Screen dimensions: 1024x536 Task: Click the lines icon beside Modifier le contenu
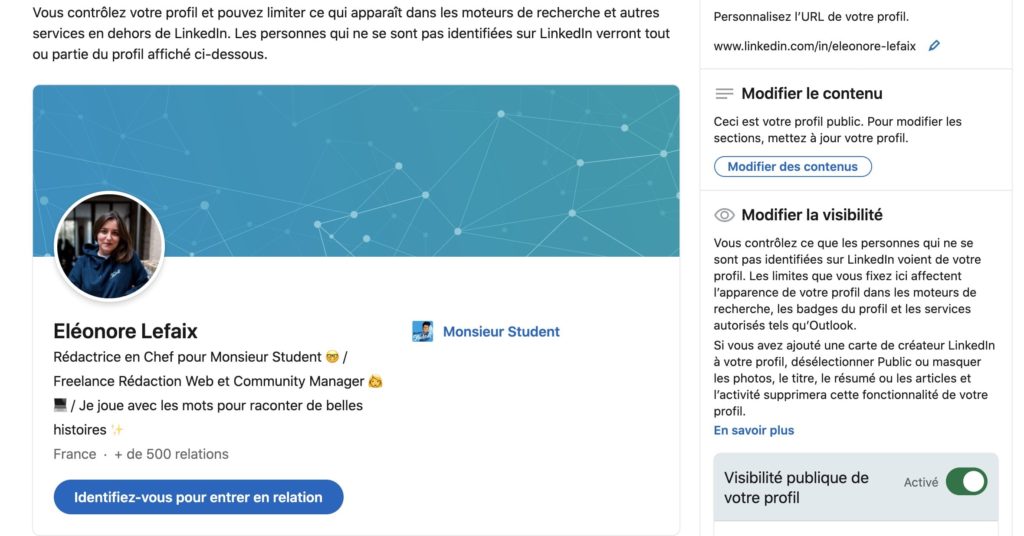(x=725, y=94)
